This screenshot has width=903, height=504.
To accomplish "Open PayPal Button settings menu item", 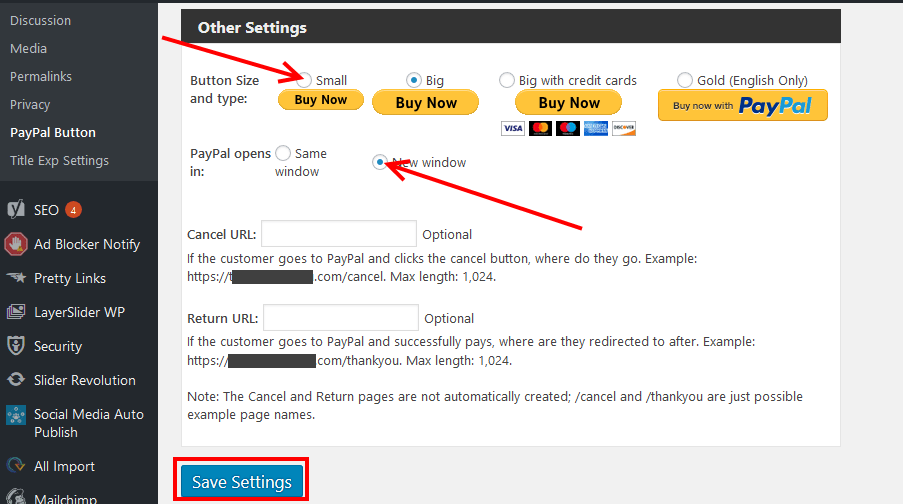I will (x=53, y=132).
